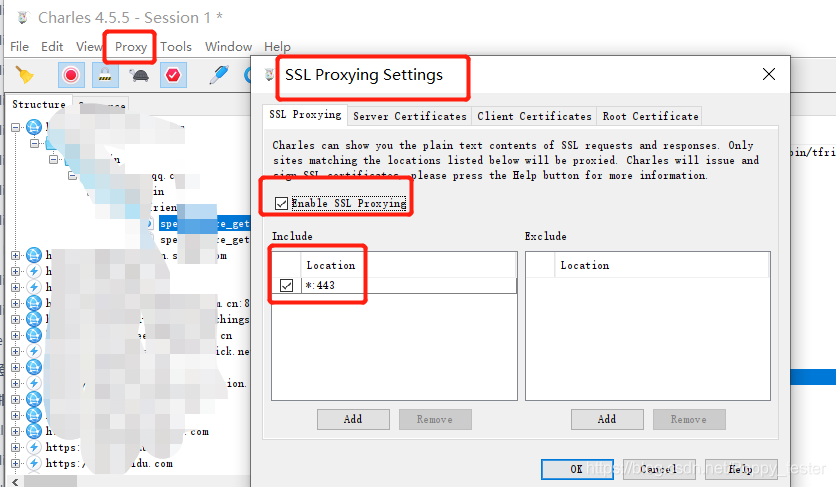836x487 pixels.
Task: Close the SSL Proxying Settings dialog
Action: (769, 74)
